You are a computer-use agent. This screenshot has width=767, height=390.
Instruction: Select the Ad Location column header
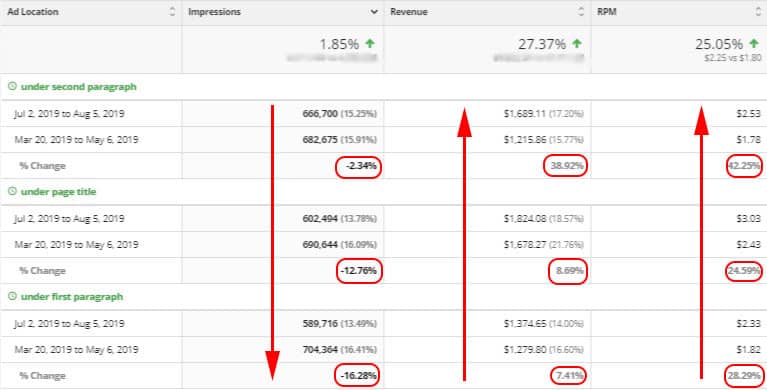pos(33,12)
